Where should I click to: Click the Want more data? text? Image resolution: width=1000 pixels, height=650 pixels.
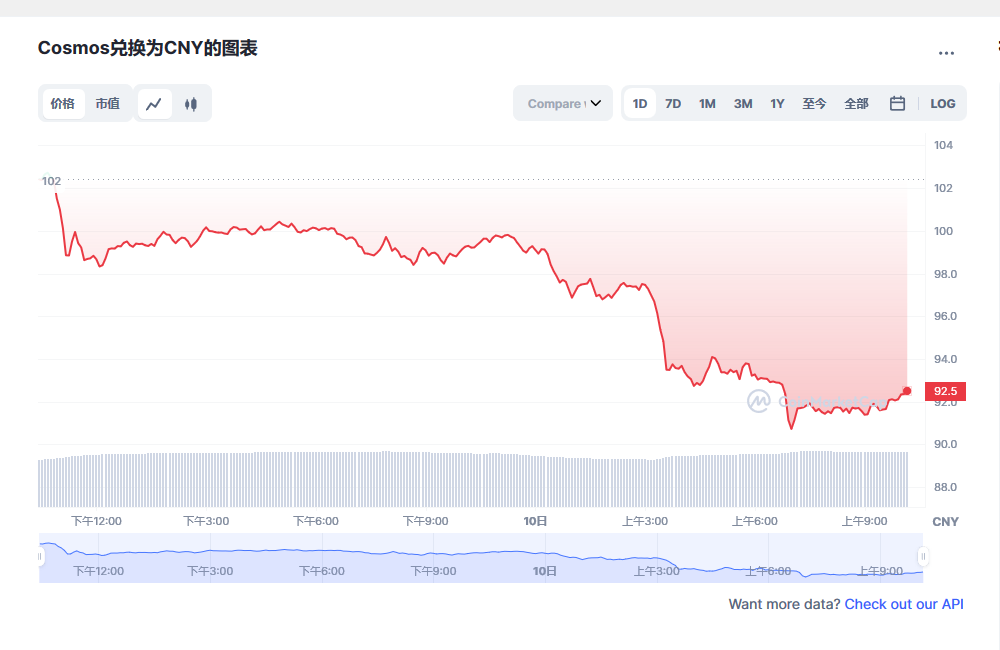tap(784, 604)
